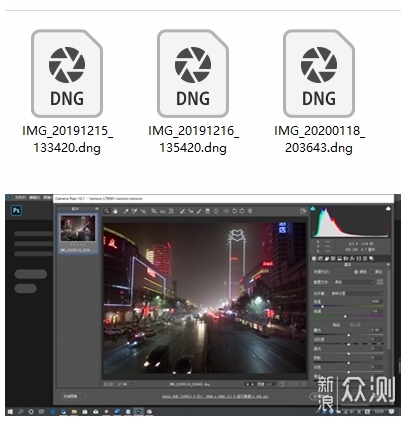Open Camera Raw preferences from toolbar
This screenshot has width=406, height=421.
point(226,211)
